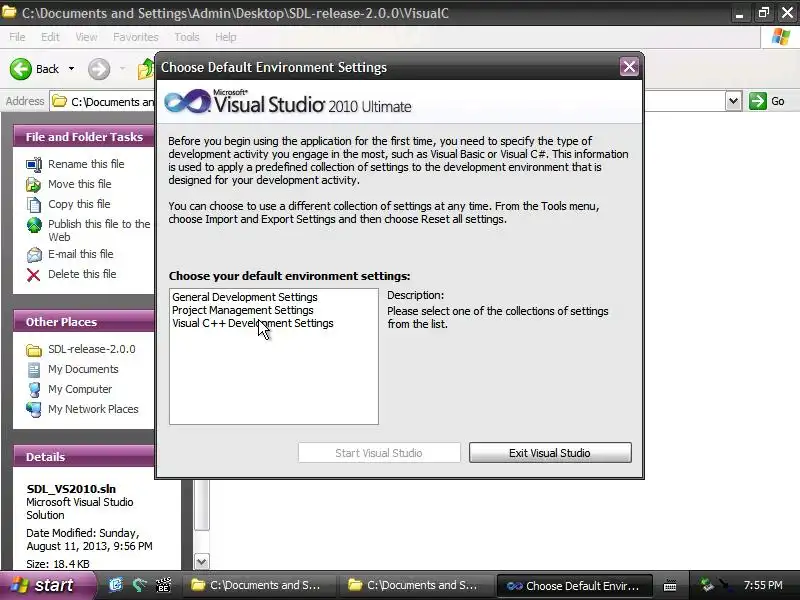Click the My Network Places icon

pyautogui.click(x=34, y=409)
